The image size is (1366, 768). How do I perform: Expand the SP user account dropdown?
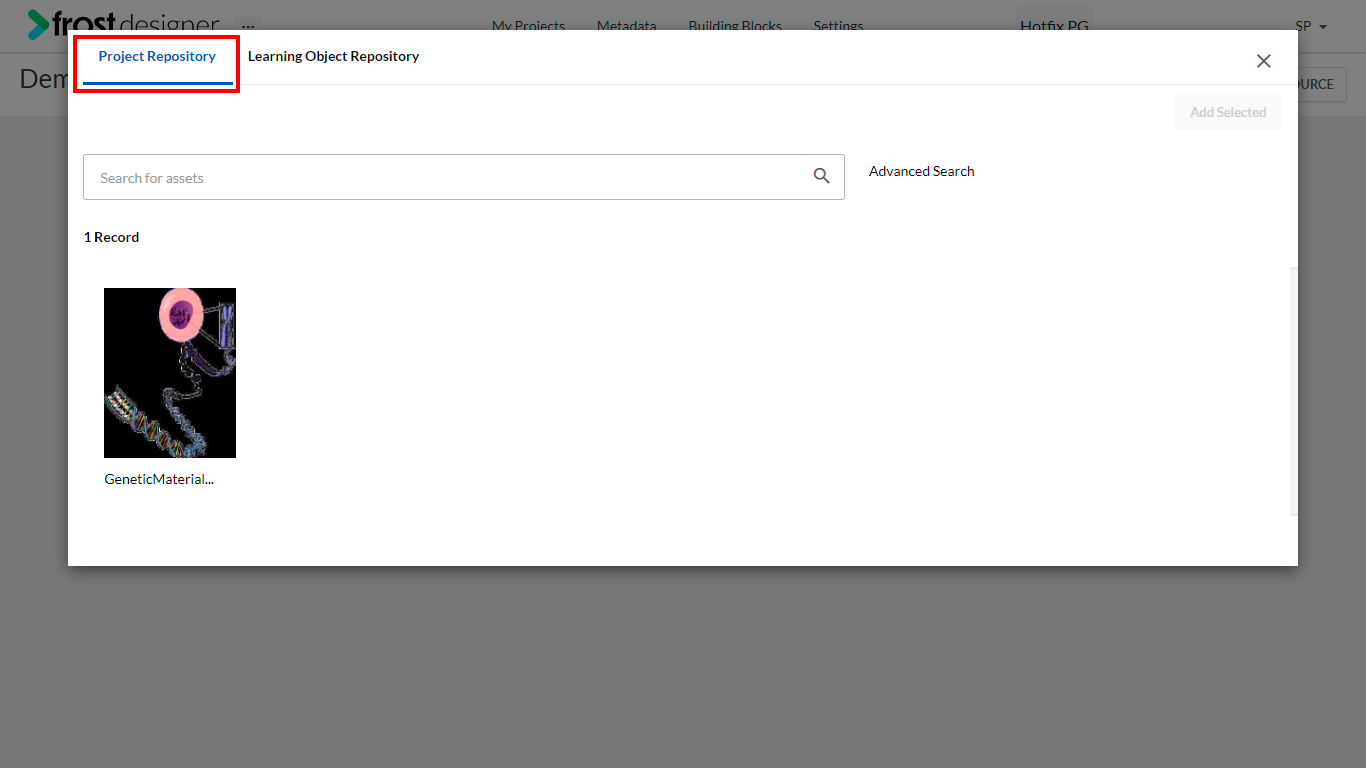(1311, 26)
